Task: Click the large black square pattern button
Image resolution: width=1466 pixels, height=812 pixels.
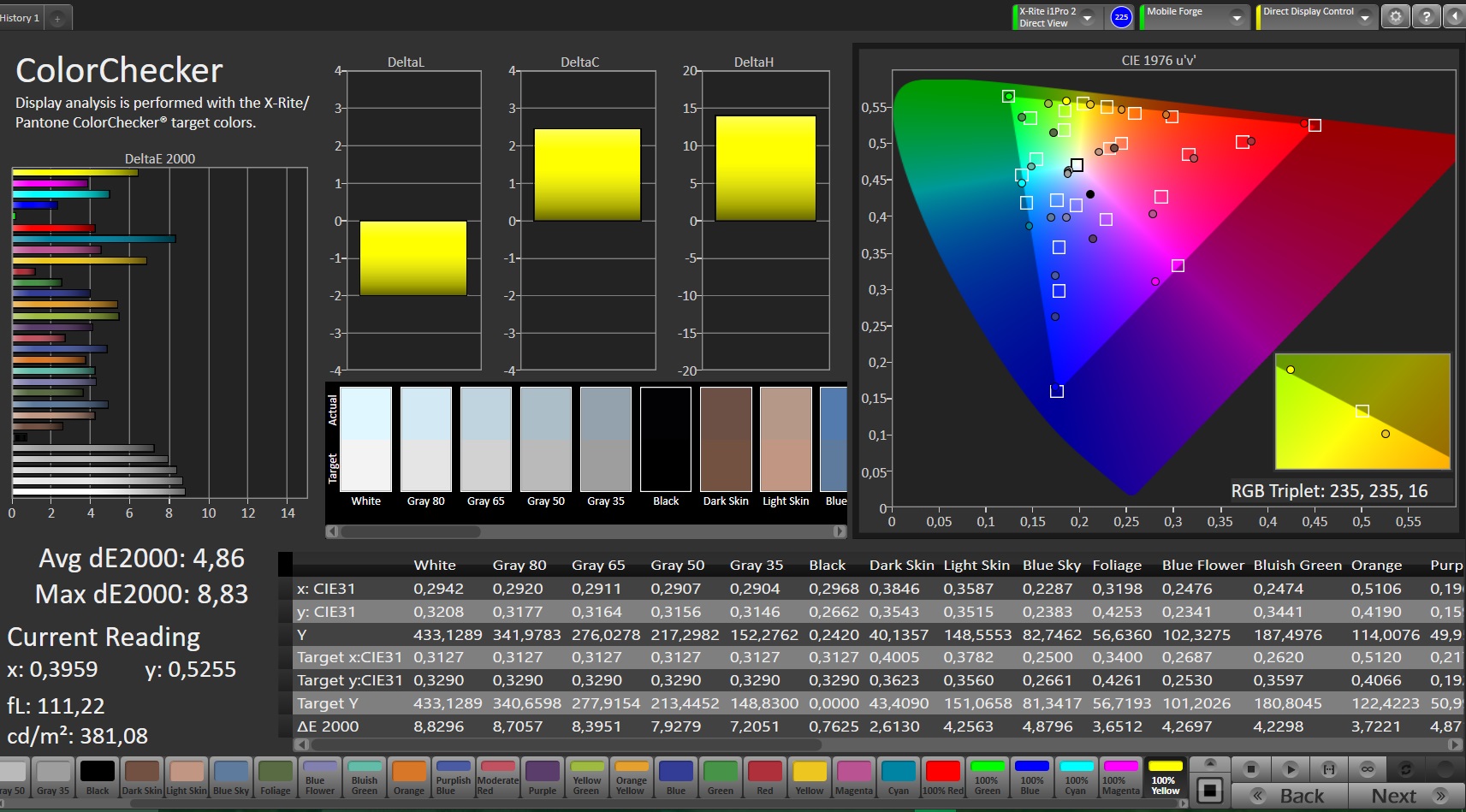Action: click(x=1209, y=790)
